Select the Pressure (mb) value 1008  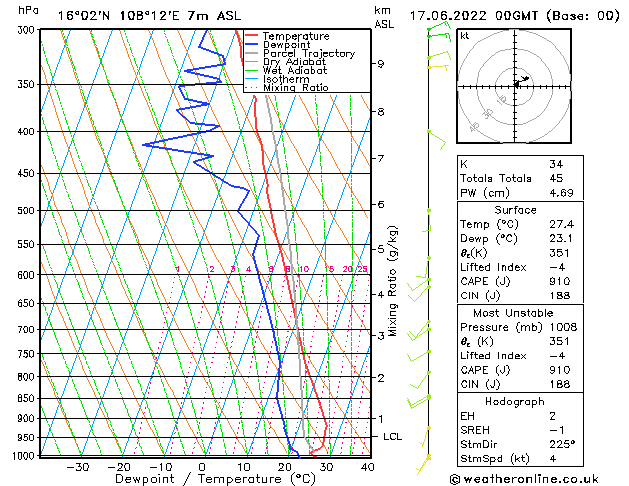pyautogui.click(x=563, y=327)
